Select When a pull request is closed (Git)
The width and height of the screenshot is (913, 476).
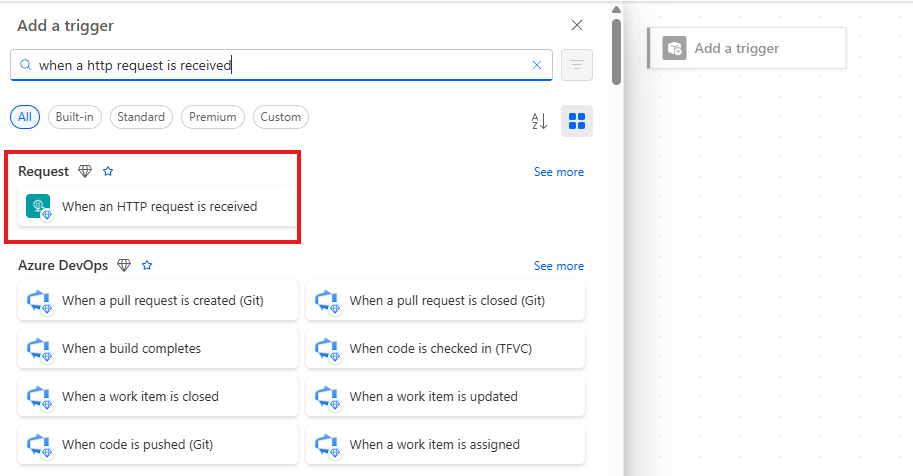[x=445, y=300]
